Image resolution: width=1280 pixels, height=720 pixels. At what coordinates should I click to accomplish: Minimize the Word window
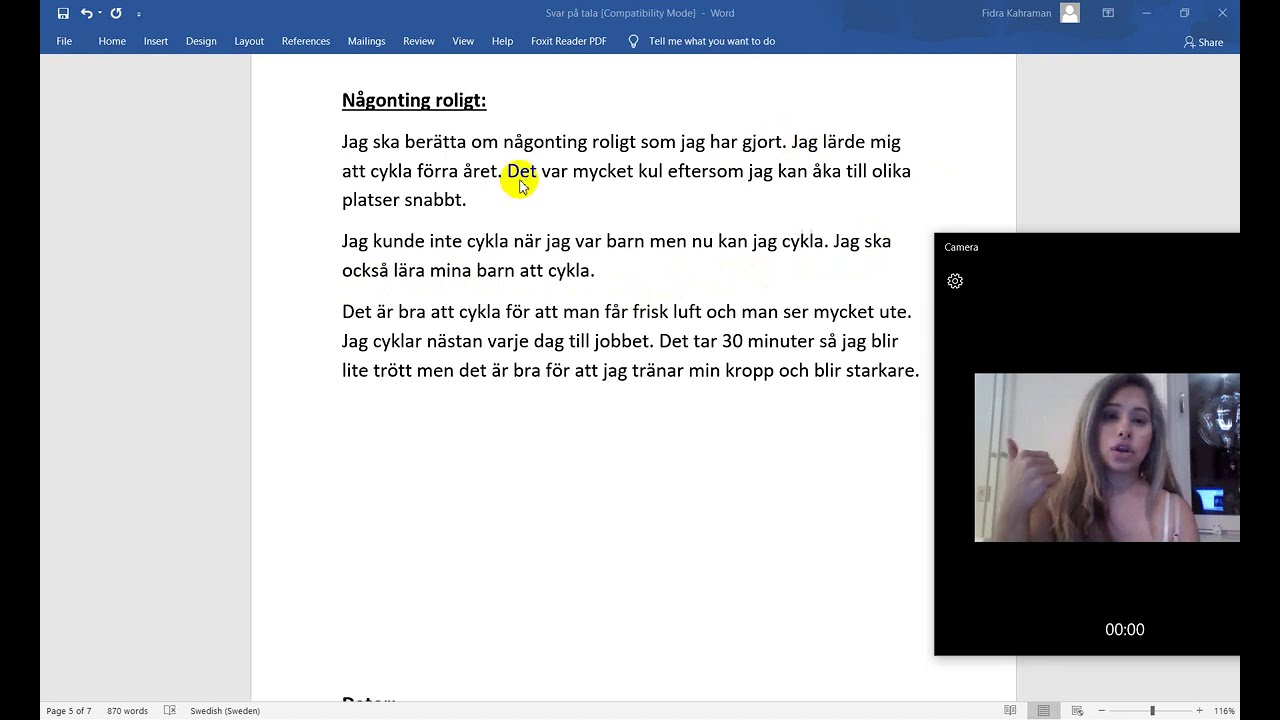point(1146,13)
